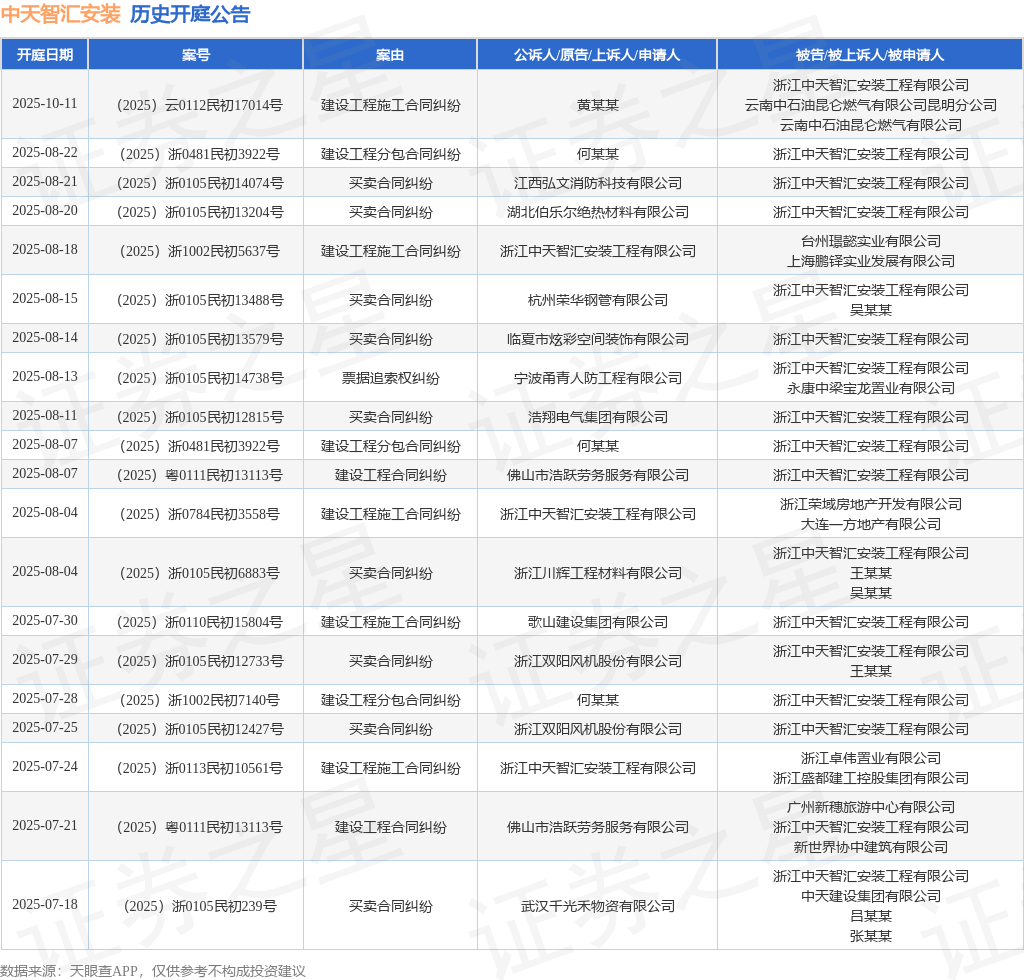The height and width of the screenshot is (980, 1024).
Task: Click the 被告/被上诉人/被申请人 header
Action: 870,55
